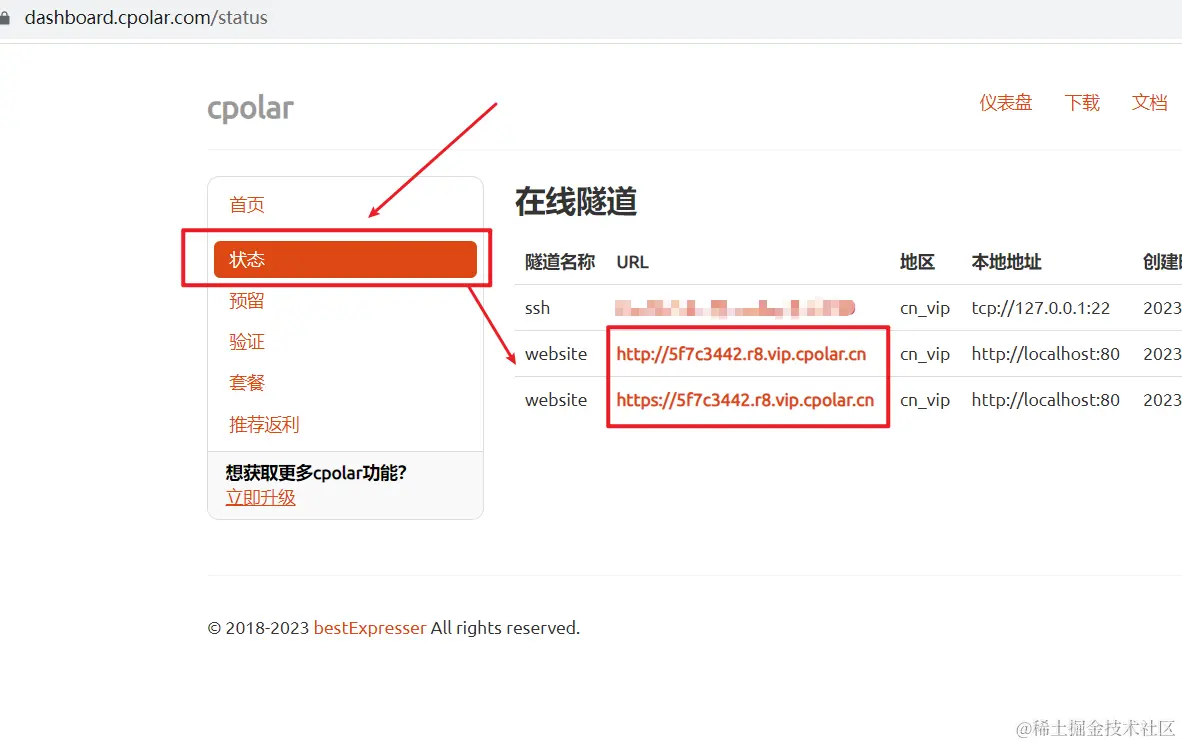Open 预留 in sidebar

tap(247, 301)
